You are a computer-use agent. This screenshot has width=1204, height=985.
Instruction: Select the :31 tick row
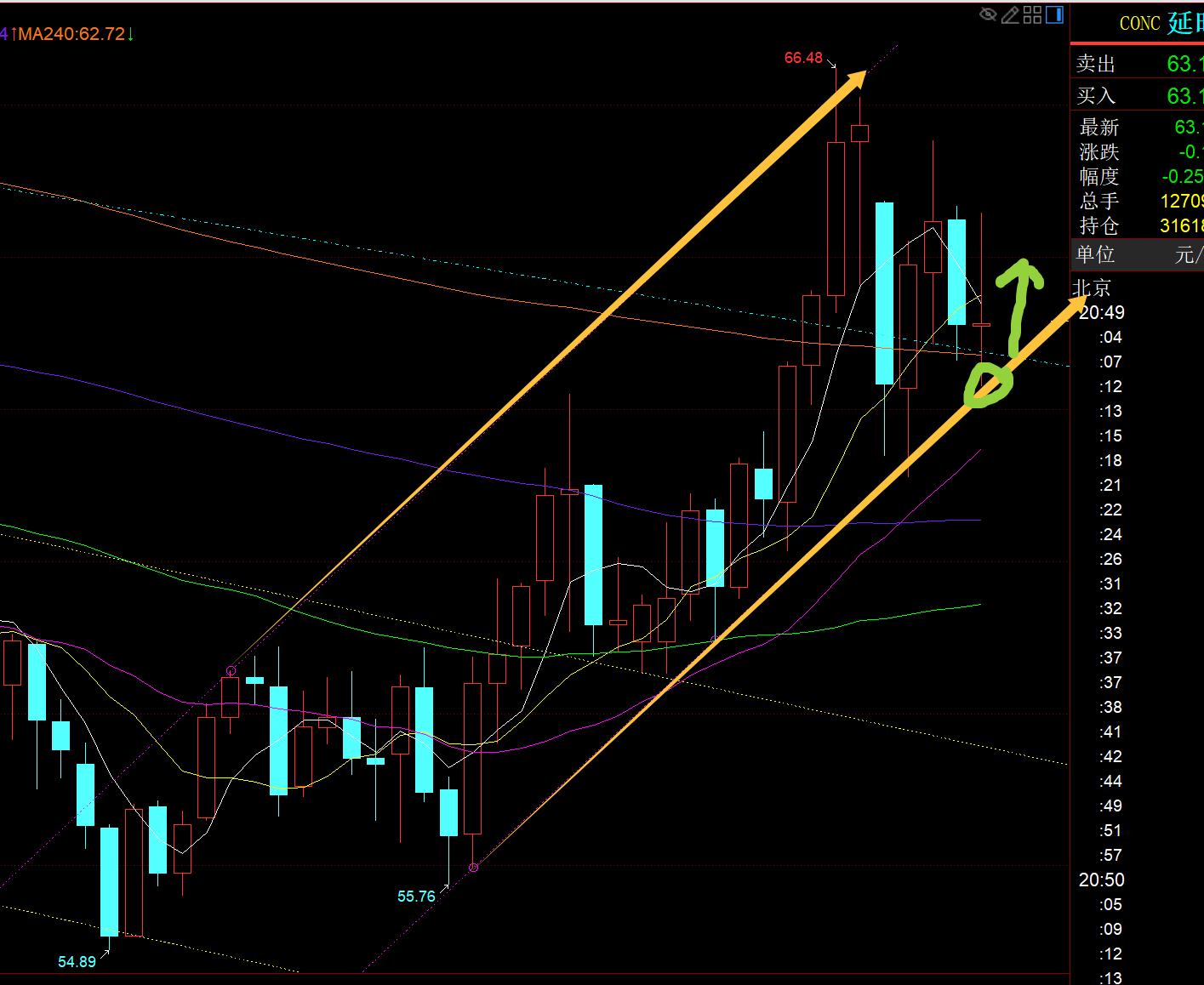tap(1110, 584)
